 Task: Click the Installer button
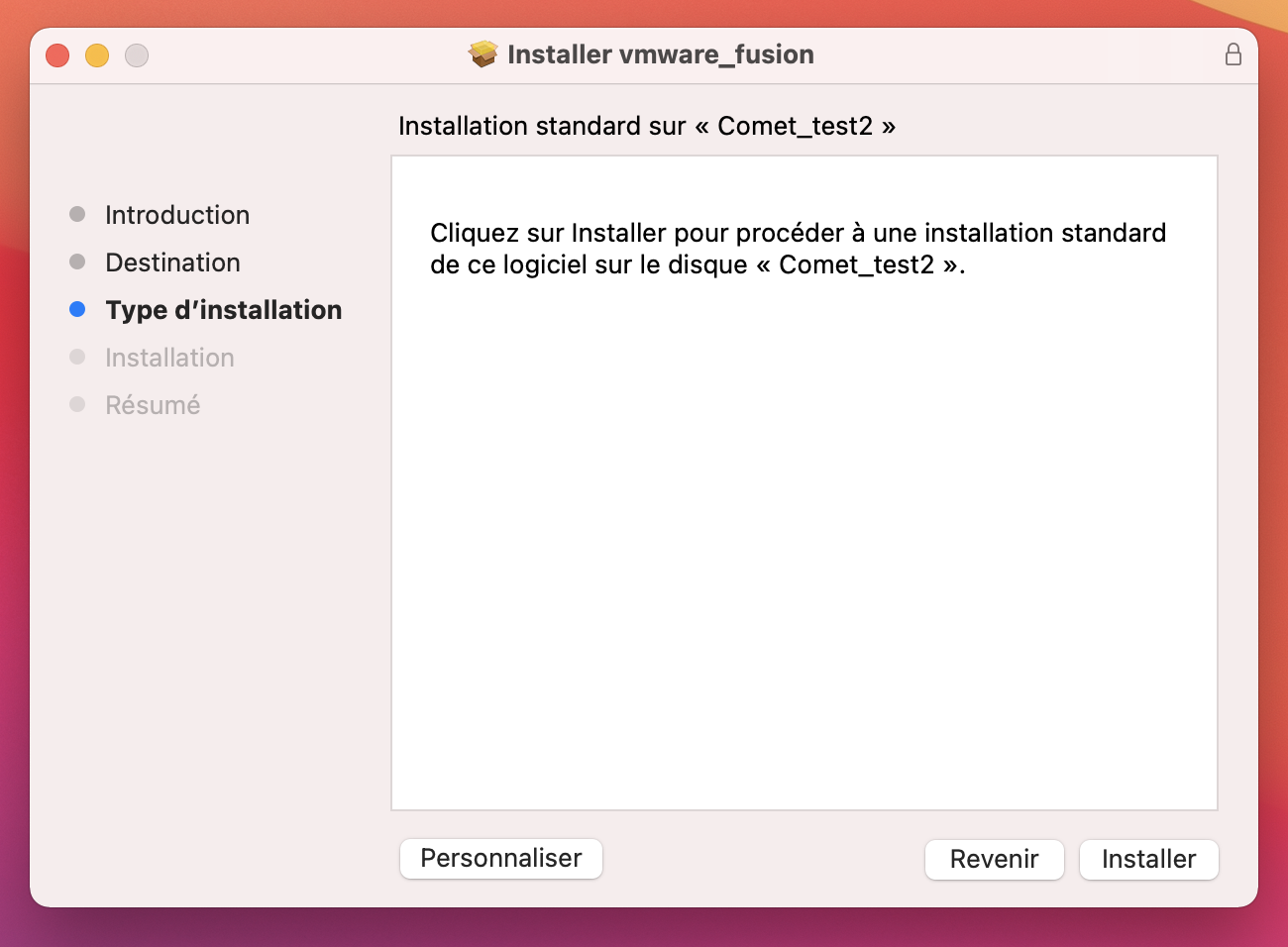tap(1148, 859)
